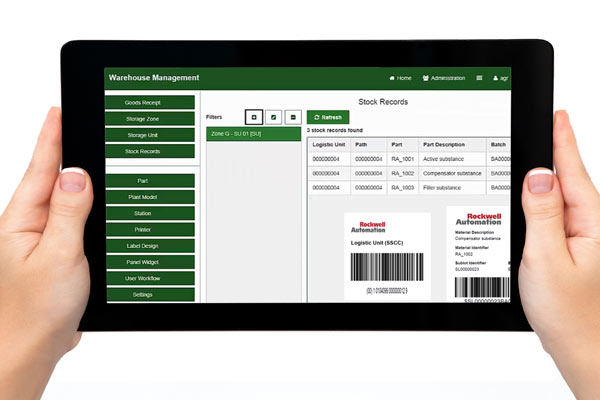Click the '3 stock records found' text
This screenshot has height=400, width=600.
[335, 130]
